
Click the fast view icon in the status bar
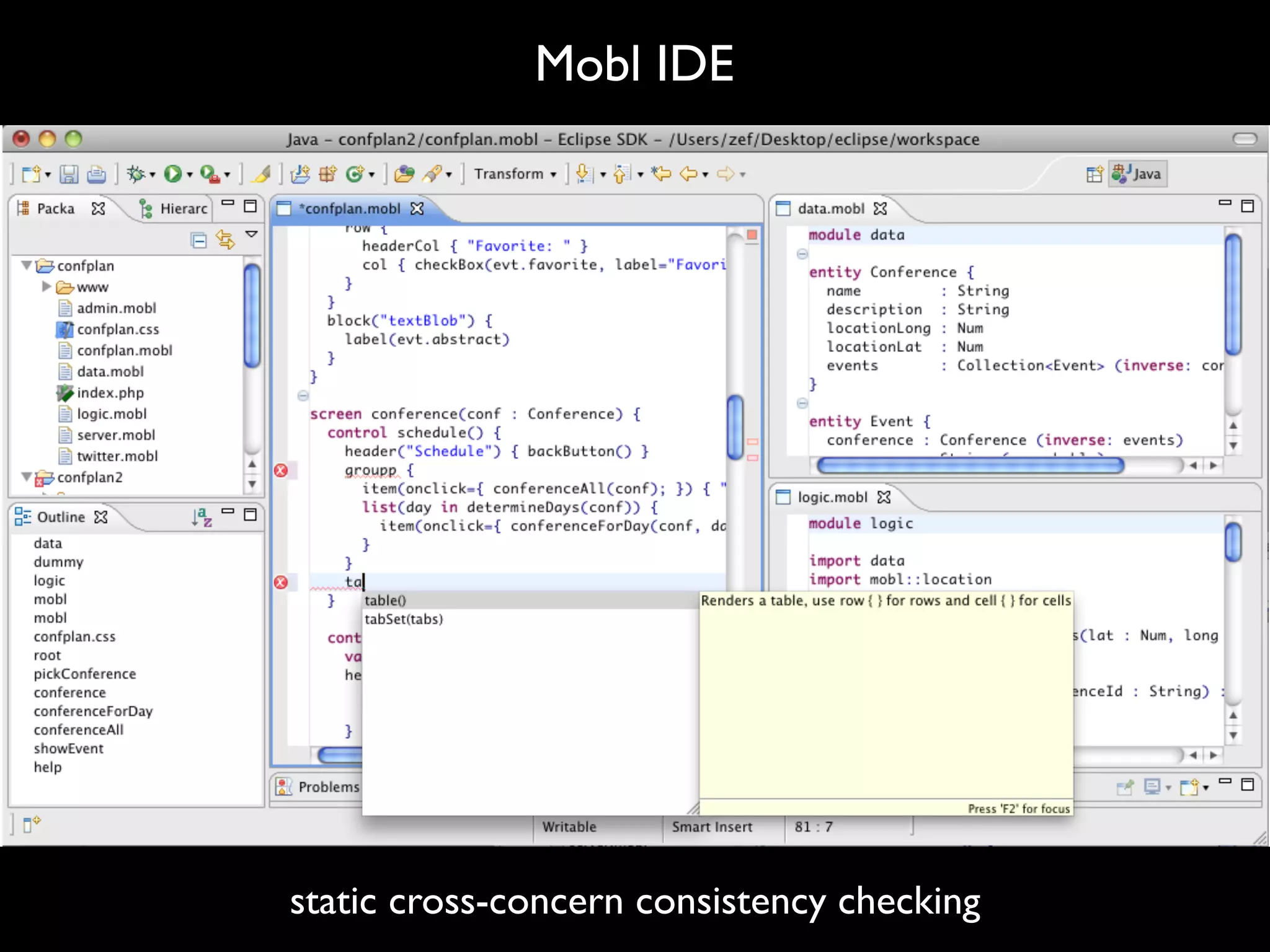click(31, 824)
